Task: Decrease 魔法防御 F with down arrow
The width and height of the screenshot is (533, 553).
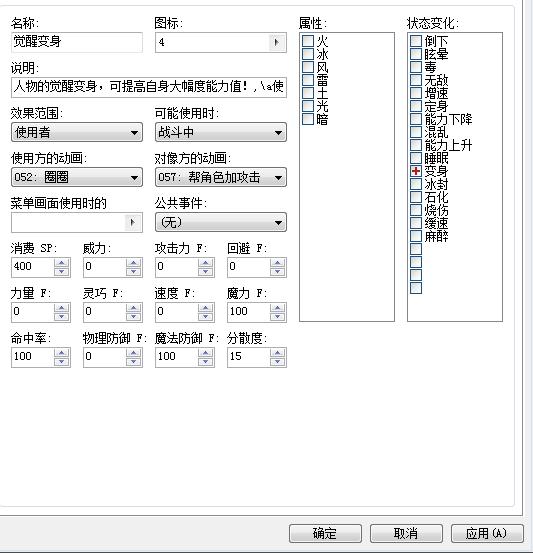Action: coord(205,361)
